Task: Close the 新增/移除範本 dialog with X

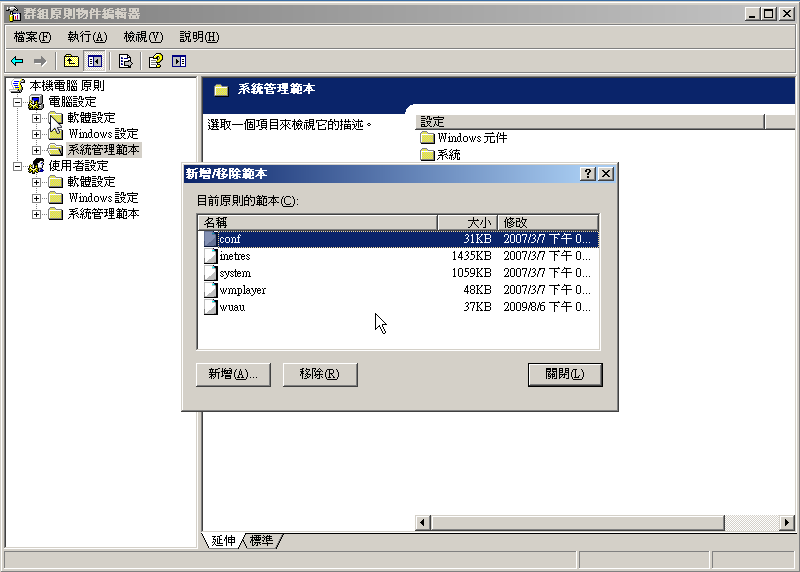Action: [x=606, y=174]
